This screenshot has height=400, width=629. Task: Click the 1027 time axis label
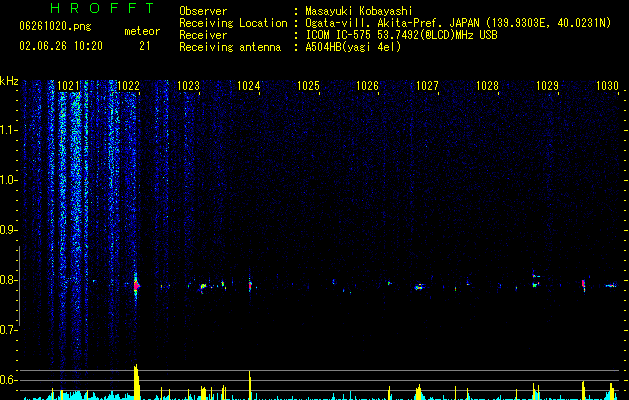click(427, 86)
